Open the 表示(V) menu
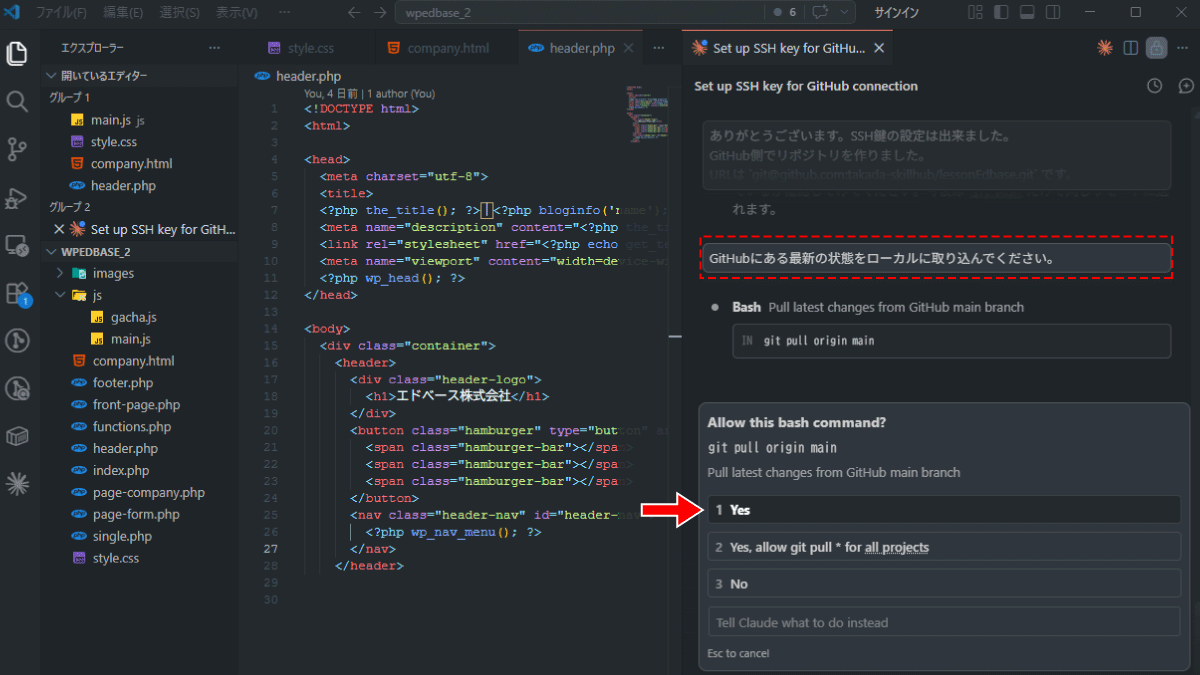This screenshot has height=675, width=1200. point(236,13)
